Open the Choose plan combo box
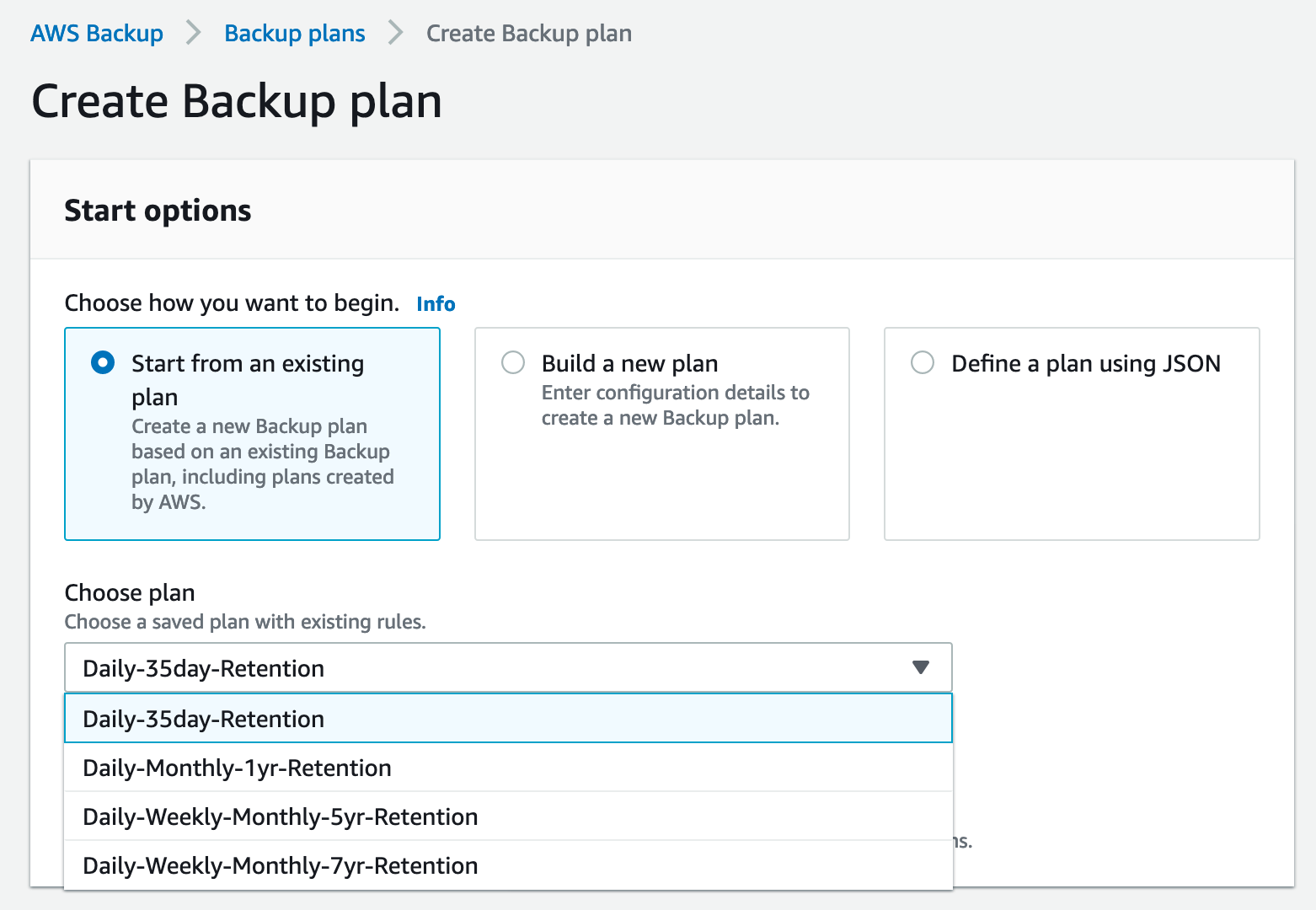The image size is (1316, 910). (x=507, y=667)
